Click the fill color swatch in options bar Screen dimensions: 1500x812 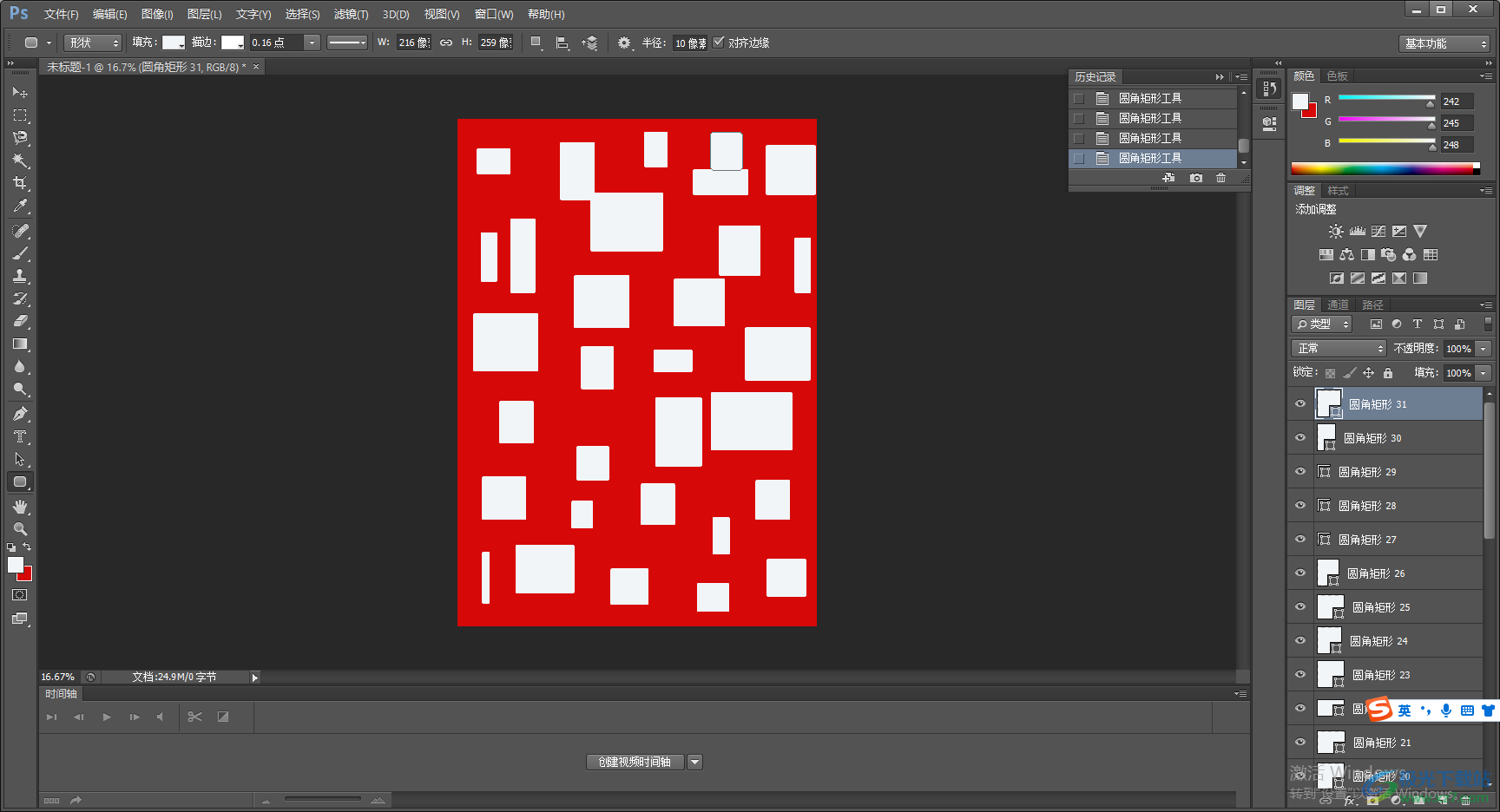[x=174, y=43]
